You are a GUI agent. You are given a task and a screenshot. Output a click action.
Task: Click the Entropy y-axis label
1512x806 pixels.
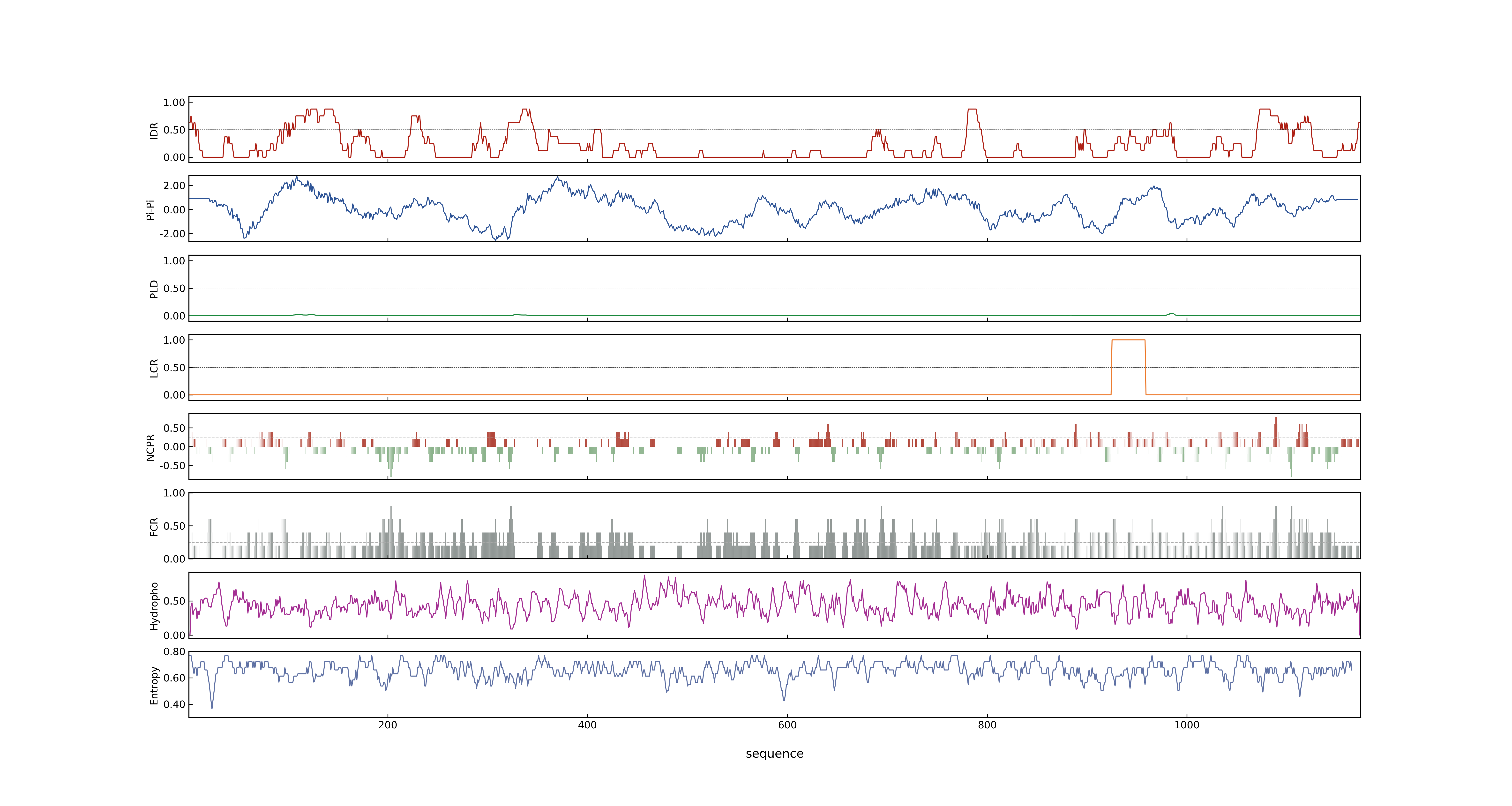pos(154,685)
